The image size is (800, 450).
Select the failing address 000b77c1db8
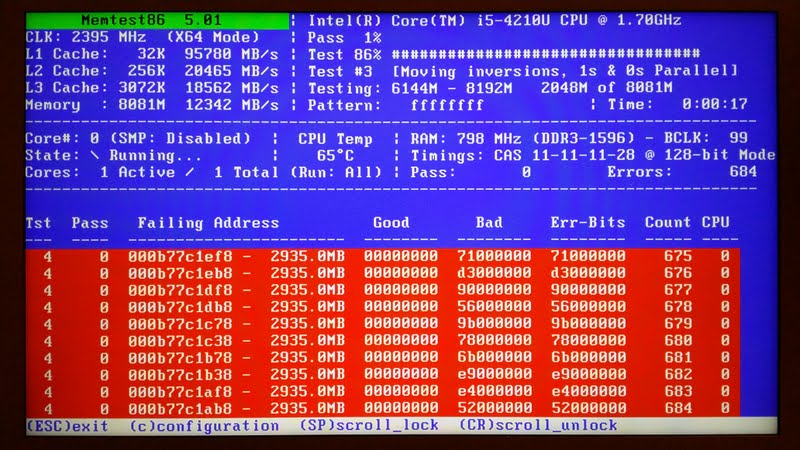pyautogui.click(x=180, y=306)
